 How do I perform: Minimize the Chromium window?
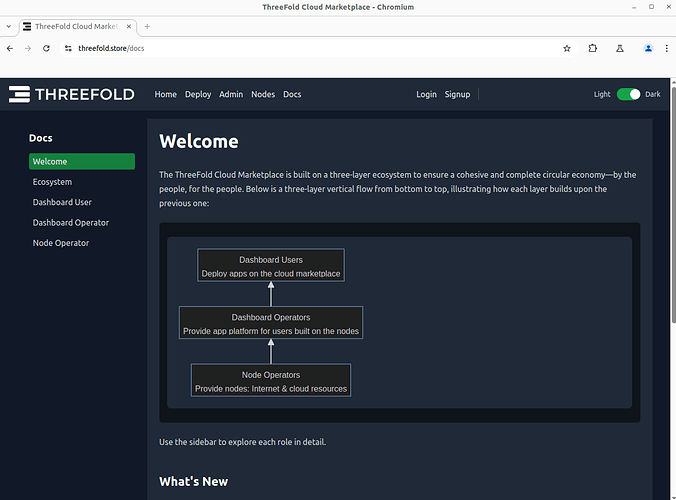coord(634,7)
